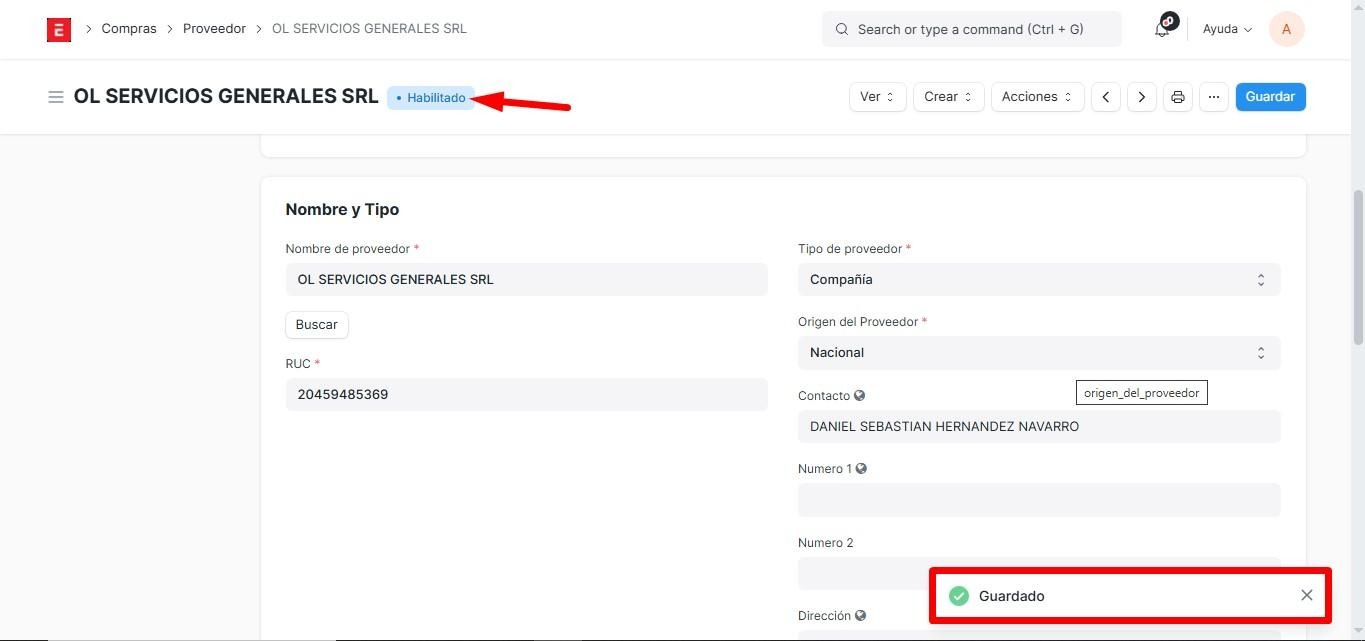Image resolution: width=1365 pixels, height=641 pixels.
Task: Navigate to Compras breadcrumb
Action: click(129, 29)
